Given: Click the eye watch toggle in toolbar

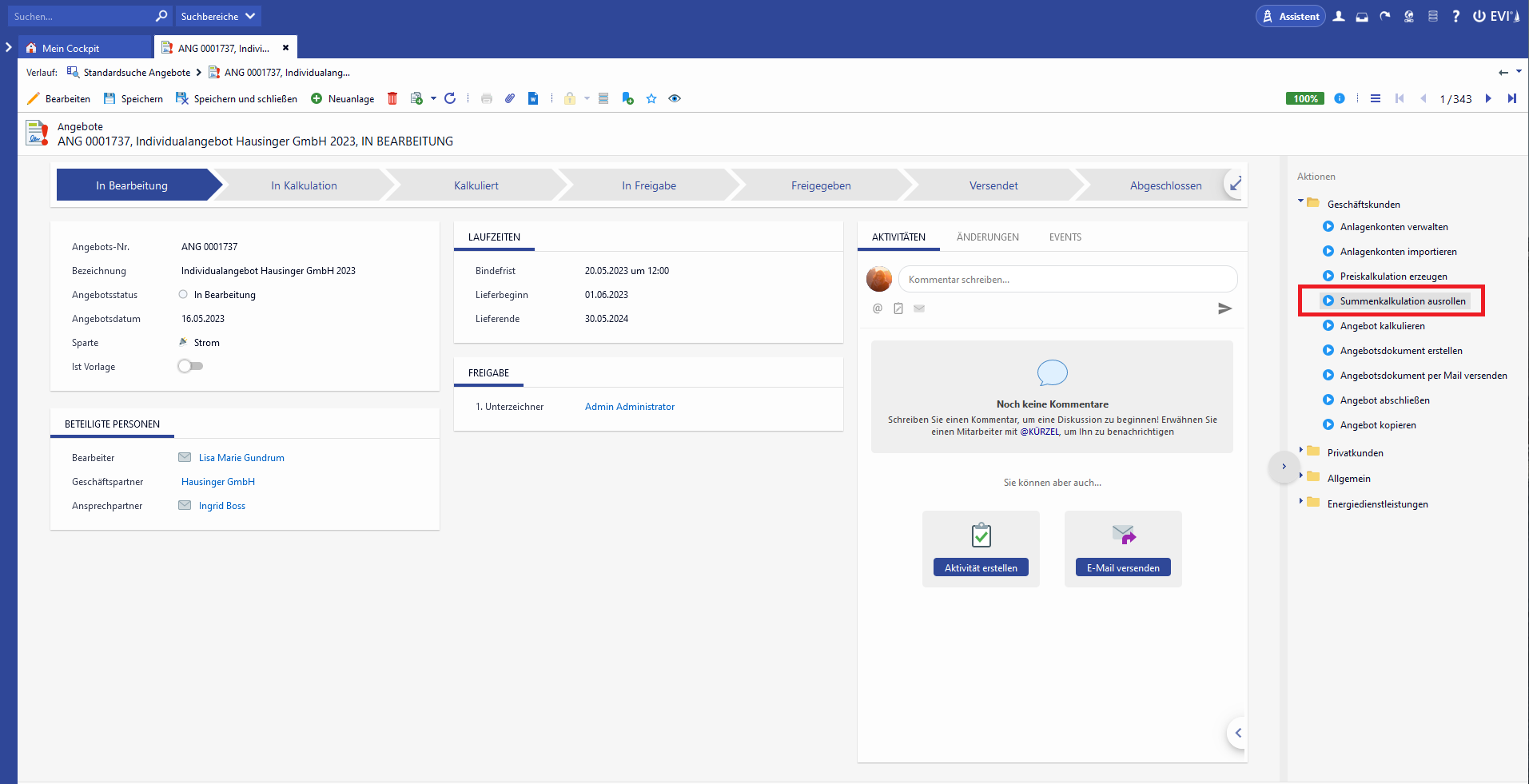Looking at the screenshot, I should 675,98.
